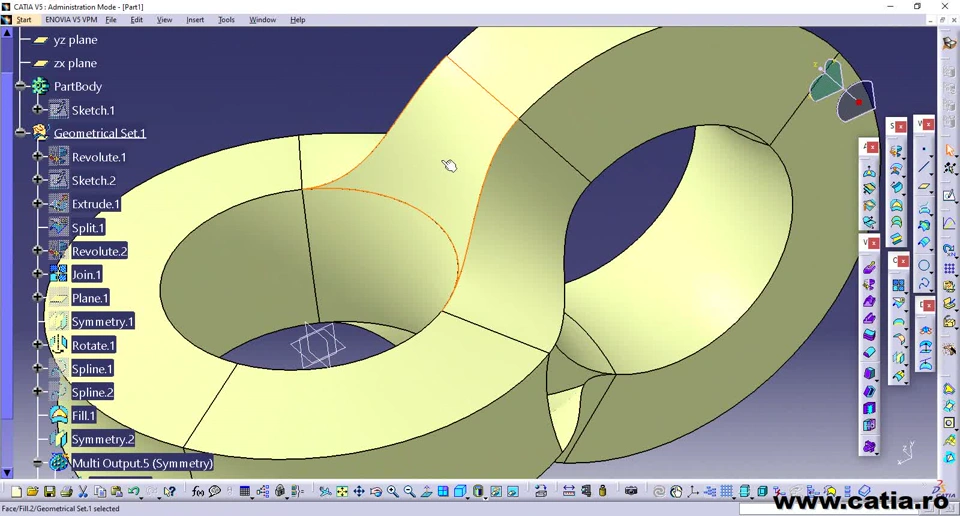Click the Capture camera icon

click(x=631, y=491)
